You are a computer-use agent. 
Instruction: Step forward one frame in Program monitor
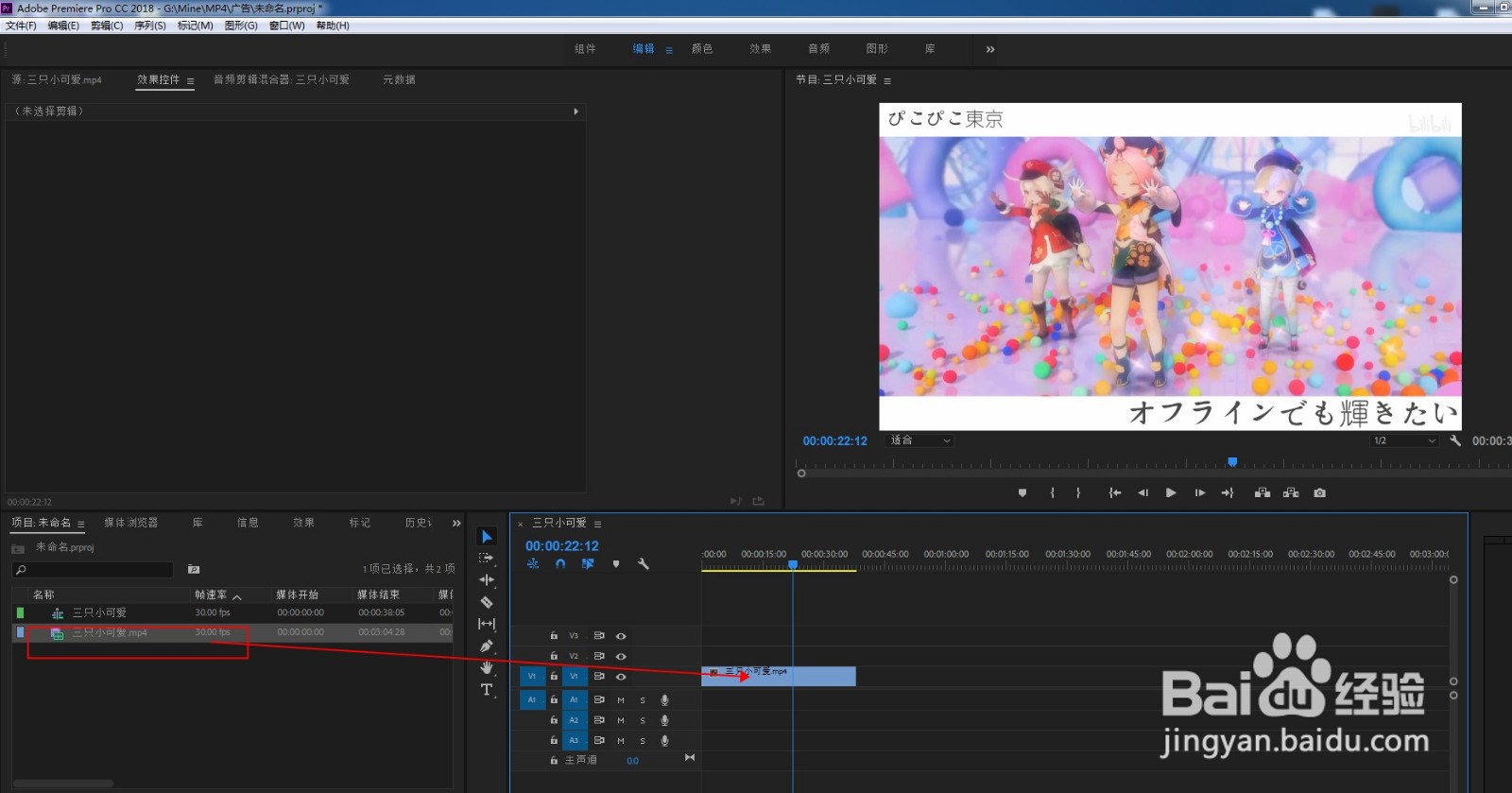point(1200,492)
